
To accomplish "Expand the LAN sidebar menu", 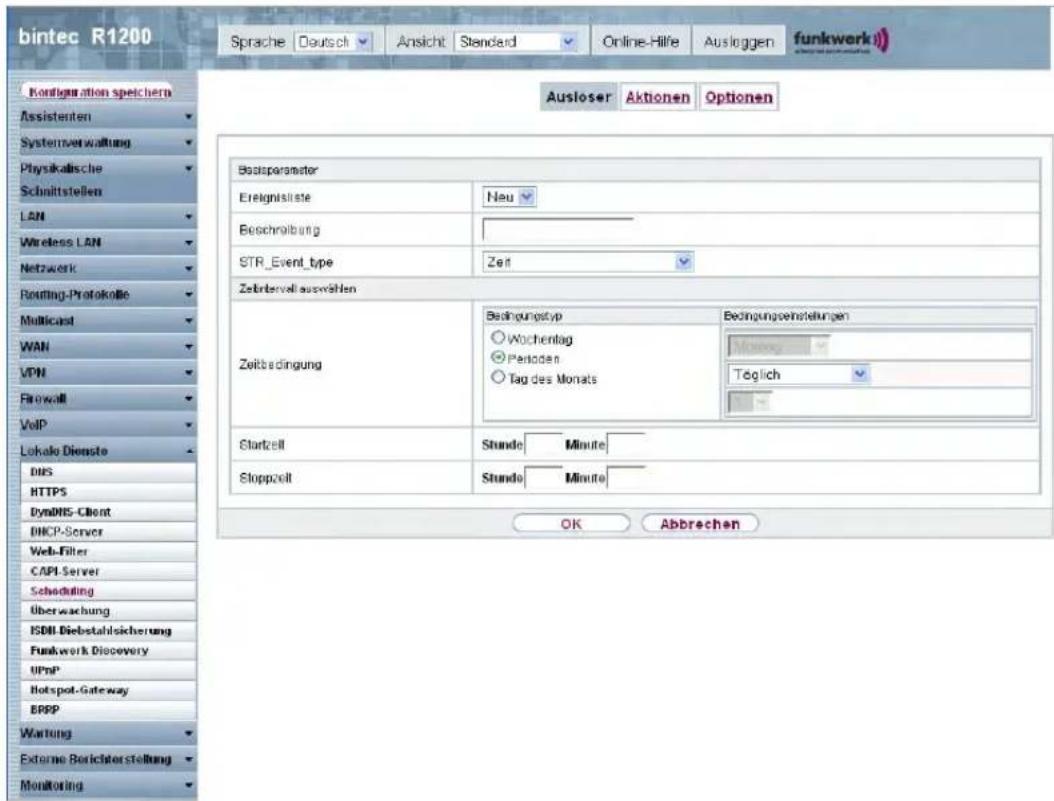I will 106,216.
